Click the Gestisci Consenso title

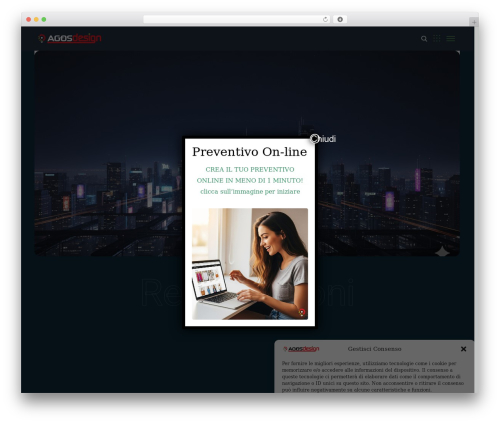click(374, 349)
